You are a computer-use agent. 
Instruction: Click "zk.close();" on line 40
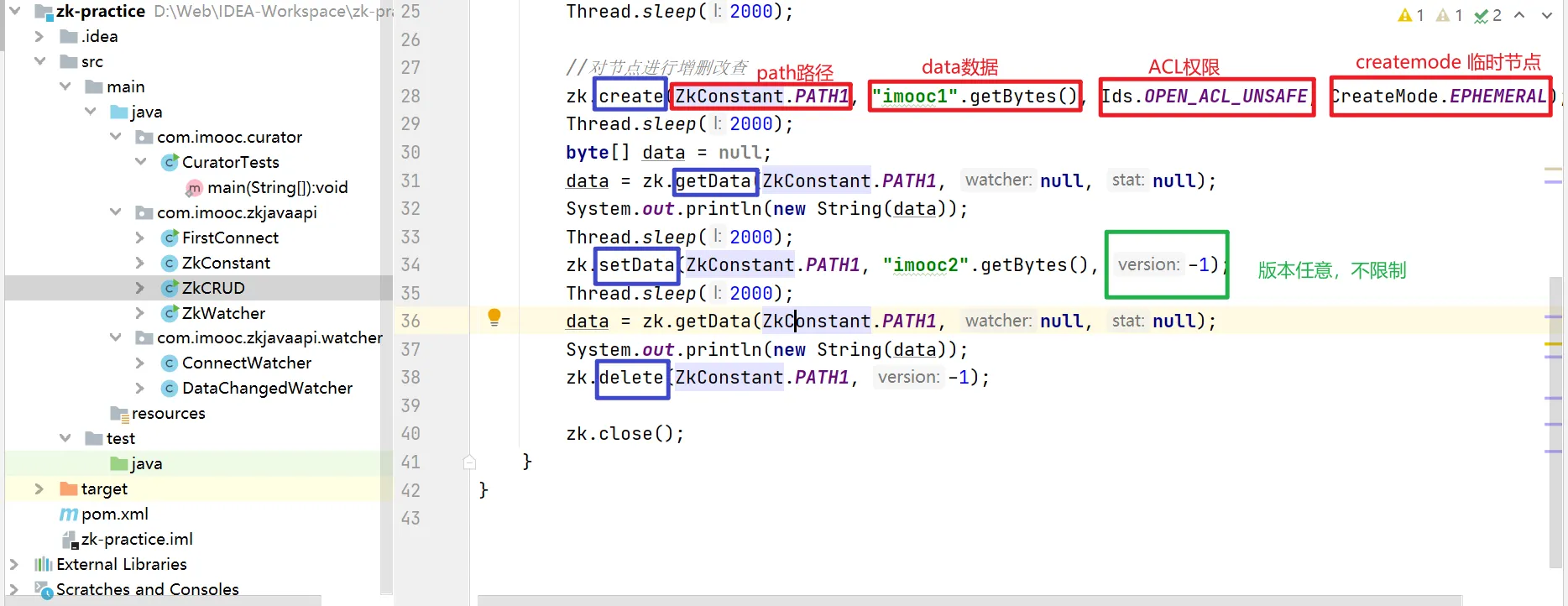click(625, 434)
